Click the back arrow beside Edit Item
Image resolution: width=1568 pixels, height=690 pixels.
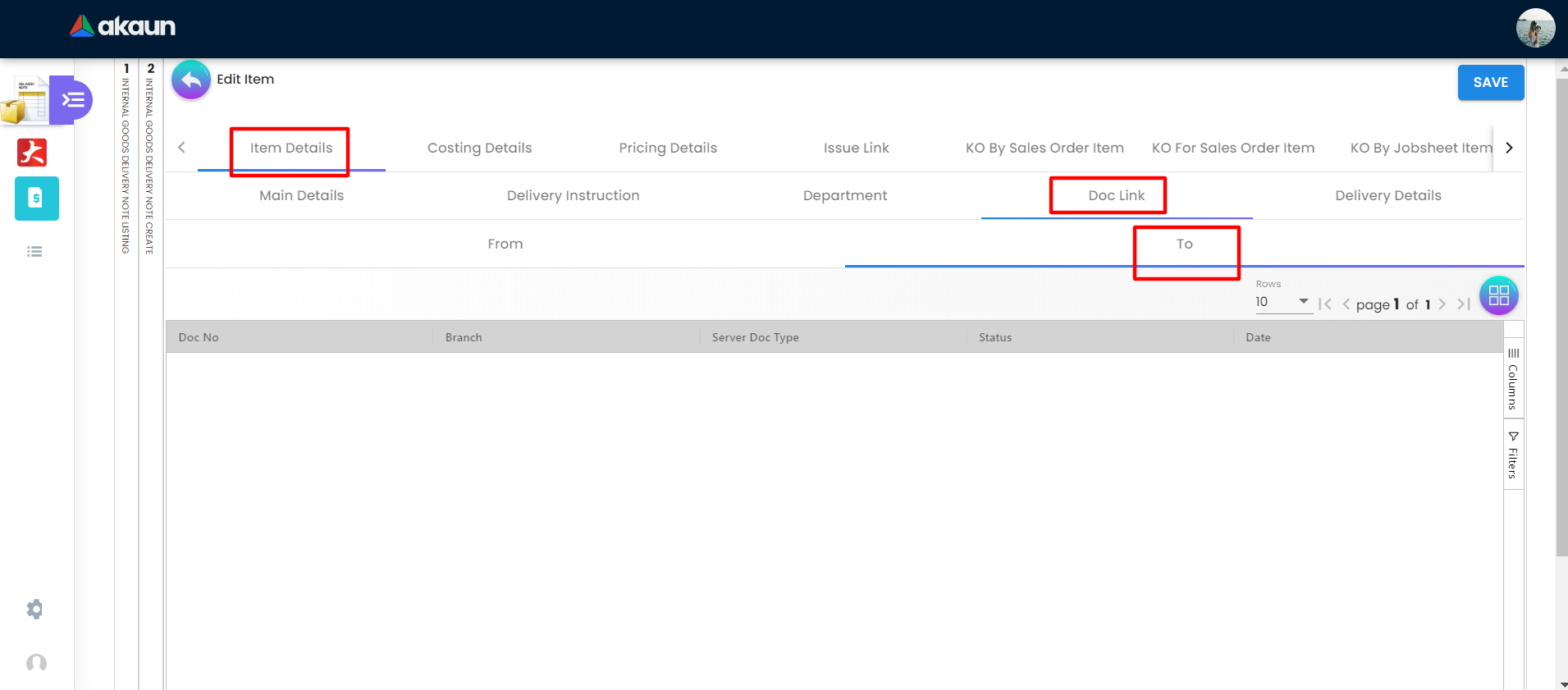coord(190,80)
